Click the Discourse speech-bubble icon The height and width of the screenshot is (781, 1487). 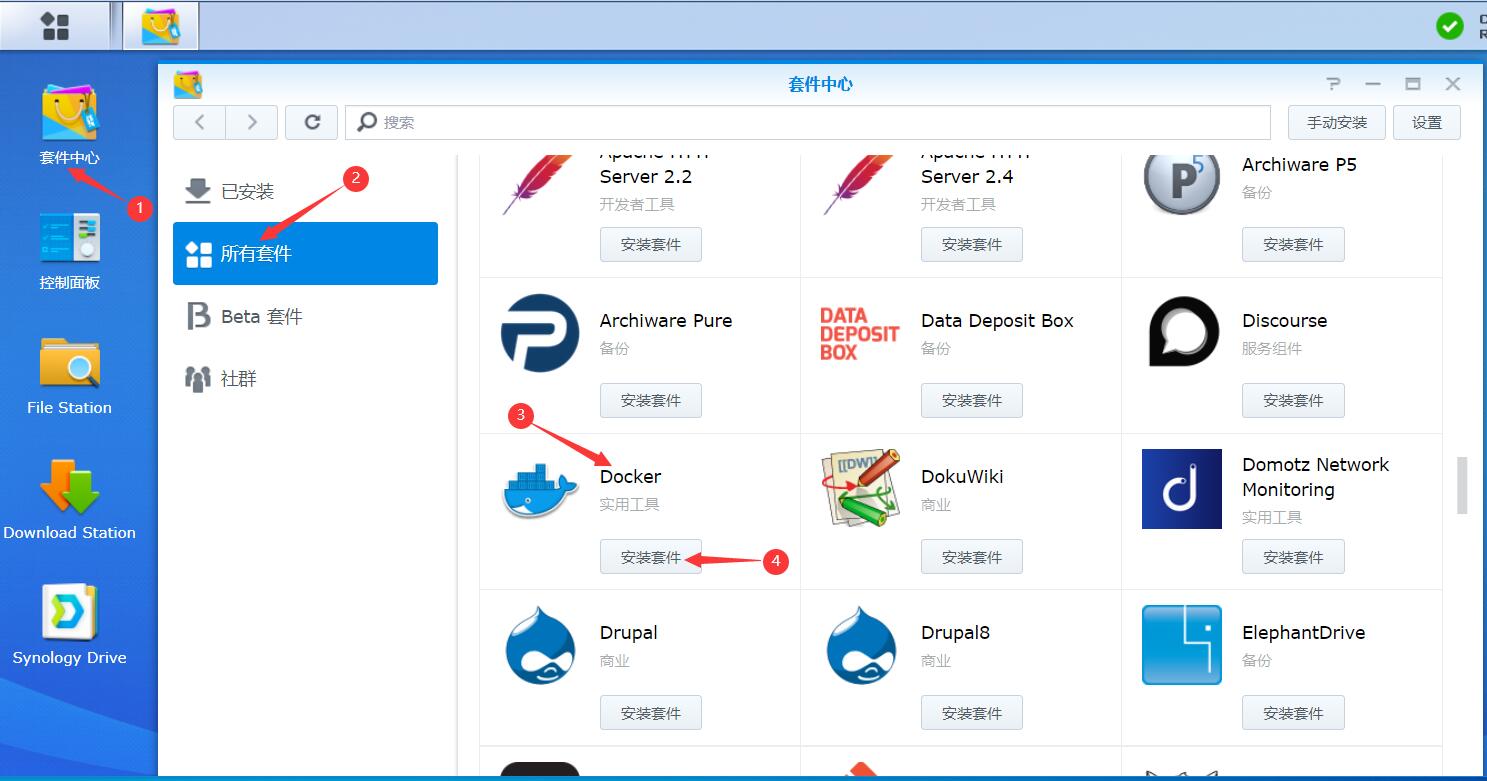(1183, 331)
